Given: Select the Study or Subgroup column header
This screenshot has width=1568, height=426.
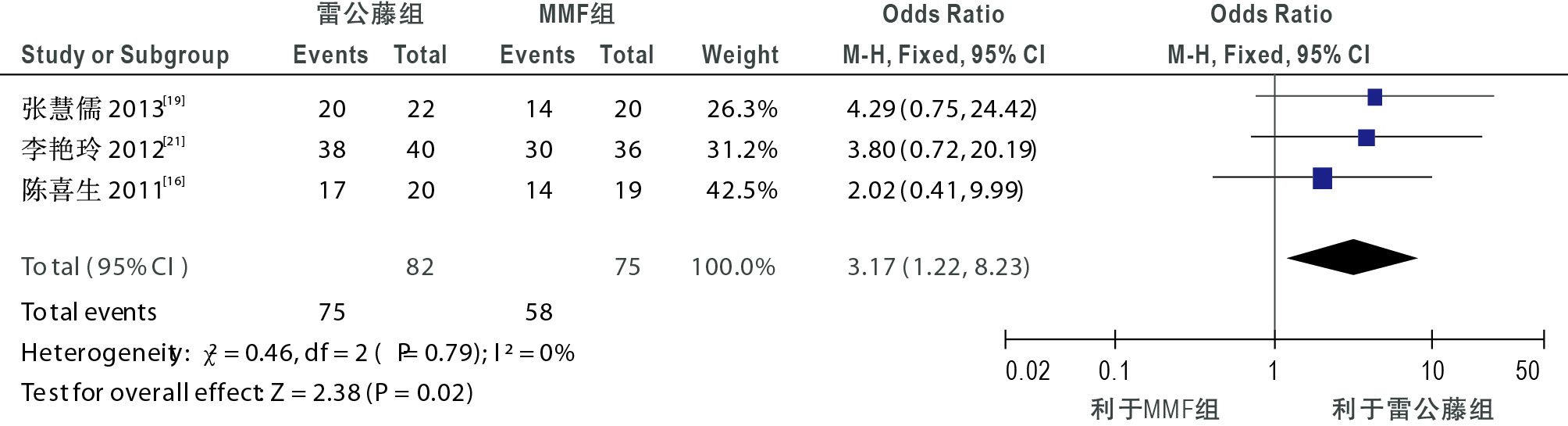Looking at the screenshot, I should tap(125, 55).
